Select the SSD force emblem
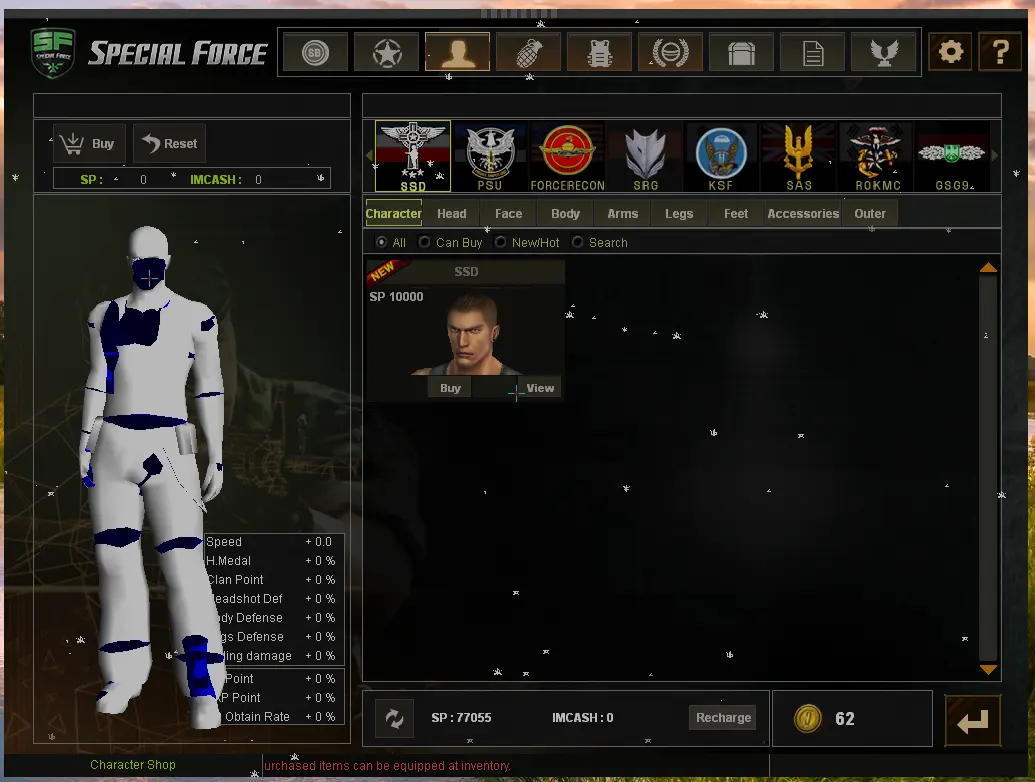 pyautogui.click(x=413, y=156)
